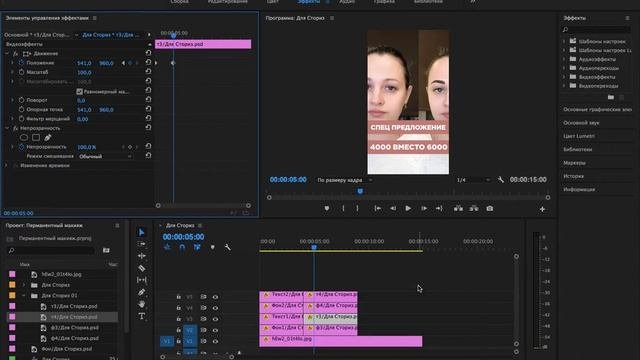The height and width of the screenshot is (360, 640).
Task: Create elliptical mask under Непрозрачность
Action: pos(24,138)
